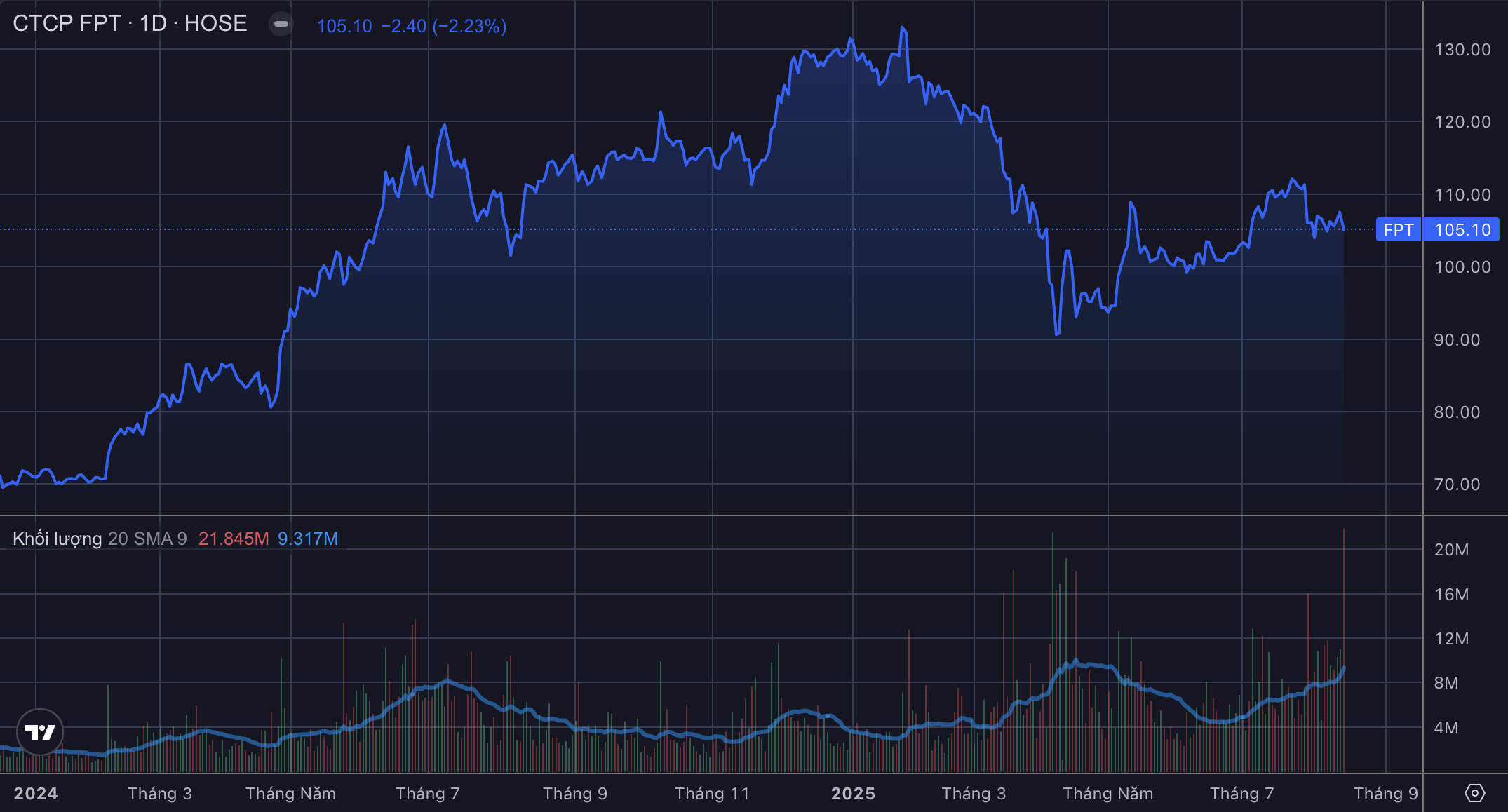Click the blue 9.317M SMA value
Viewport: 1508px width, 812px height.
coord(308,539)
